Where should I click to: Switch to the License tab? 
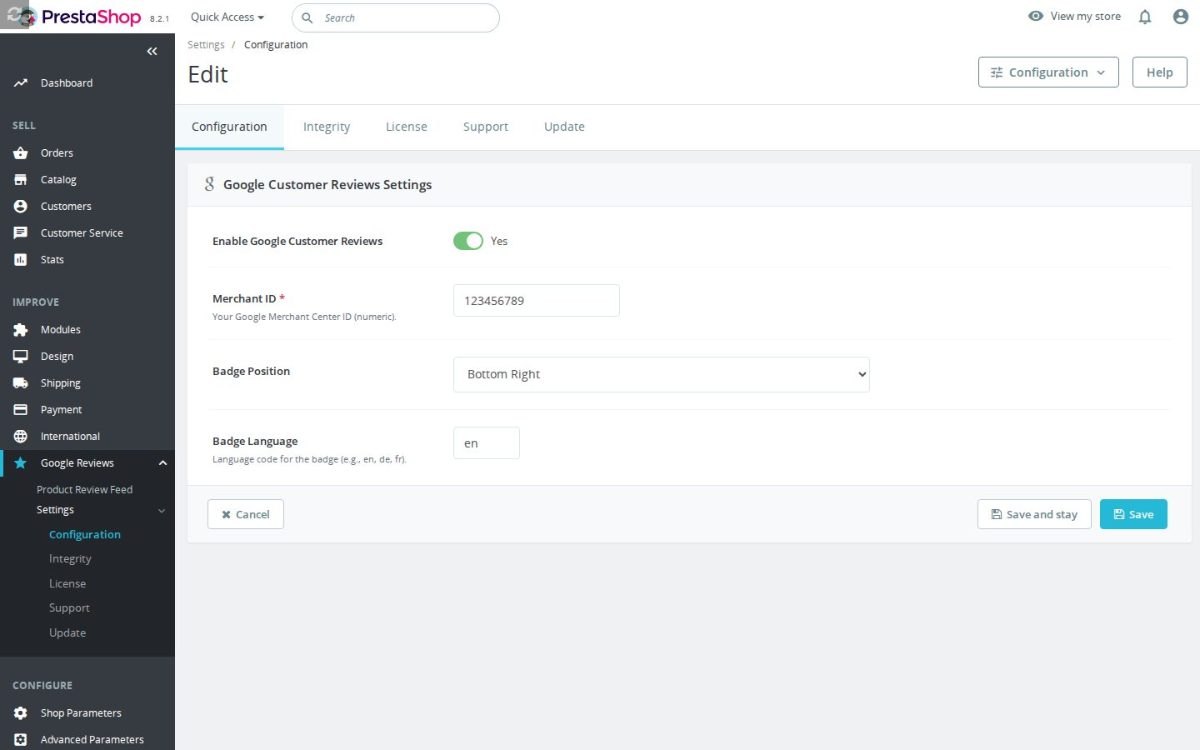[x=406, y=127]
